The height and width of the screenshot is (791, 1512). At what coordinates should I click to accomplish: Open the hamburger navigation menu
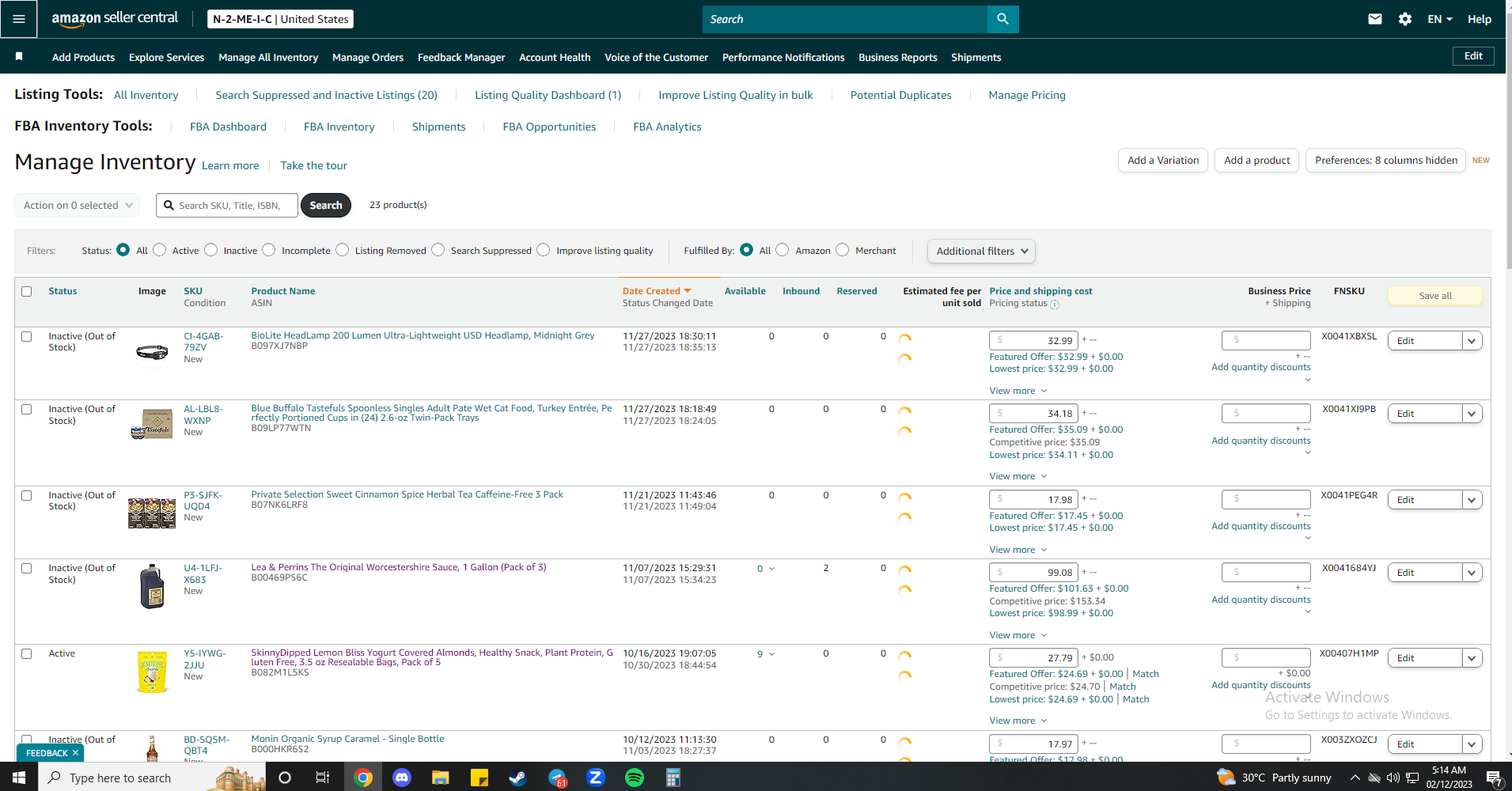19,19
